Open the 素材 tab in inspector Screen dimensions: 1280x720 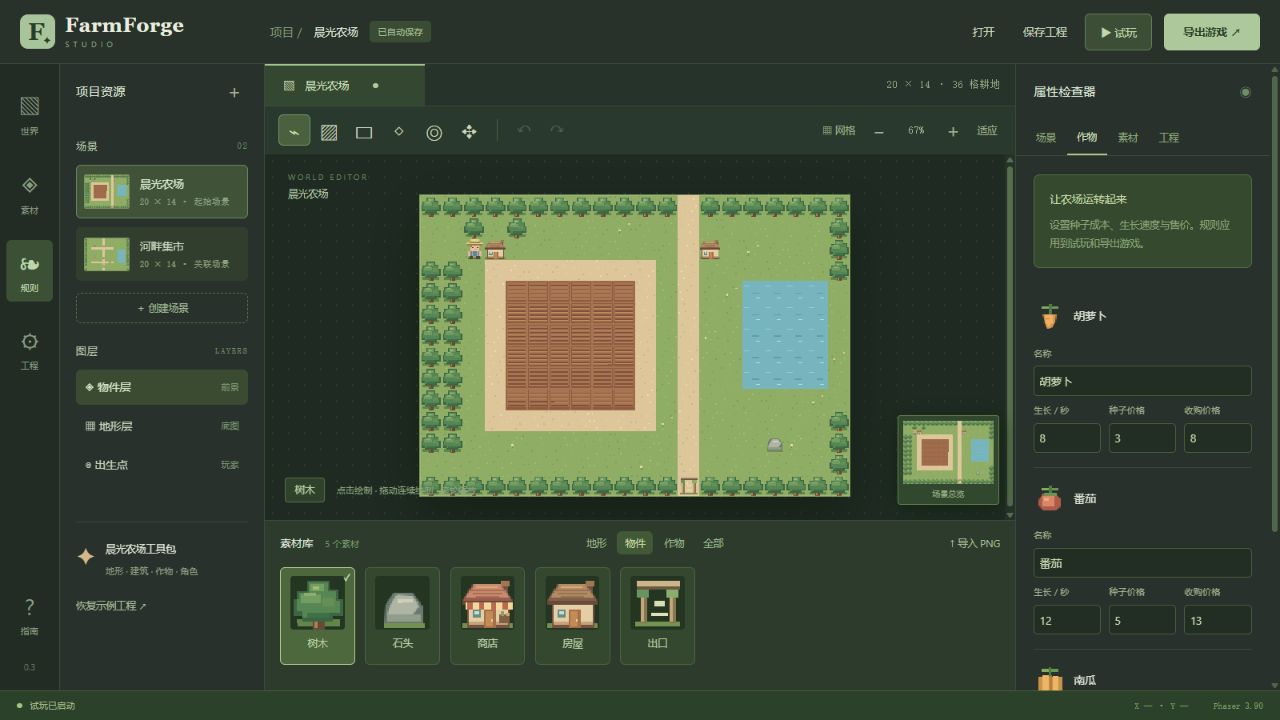click(x=1128, y=138)
